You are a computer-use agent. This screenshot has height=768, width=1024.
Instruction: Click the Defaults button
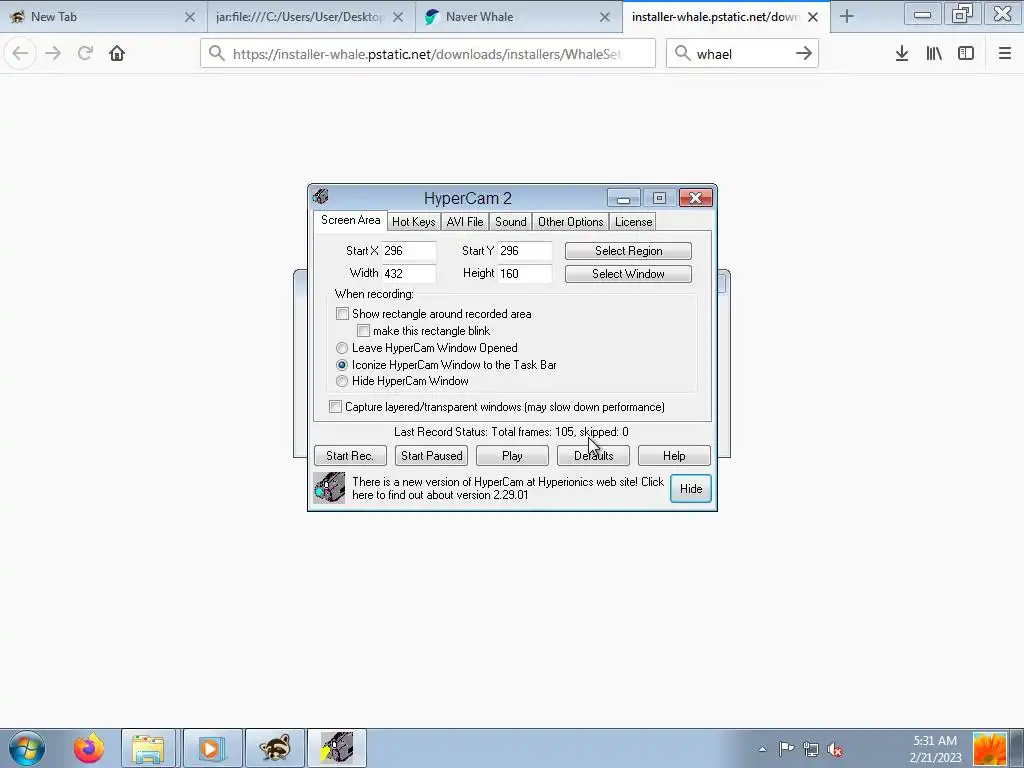coord(593,456)
